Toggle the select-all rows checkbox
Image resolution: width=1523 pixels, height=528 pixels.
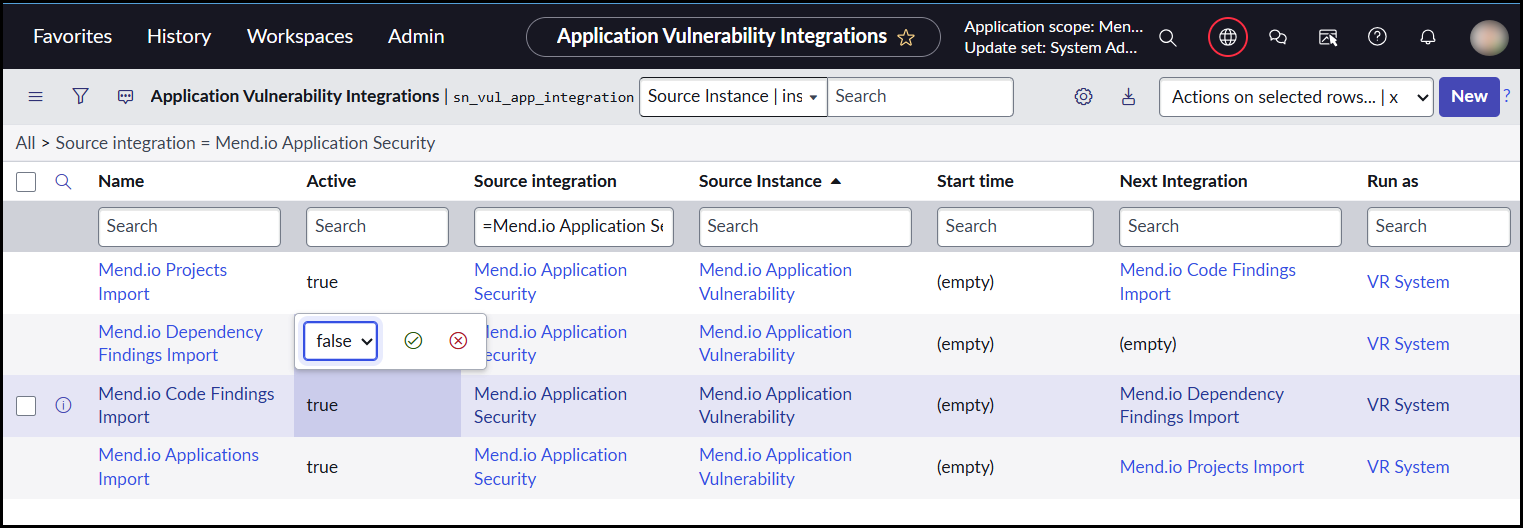(x=27, y=182)
